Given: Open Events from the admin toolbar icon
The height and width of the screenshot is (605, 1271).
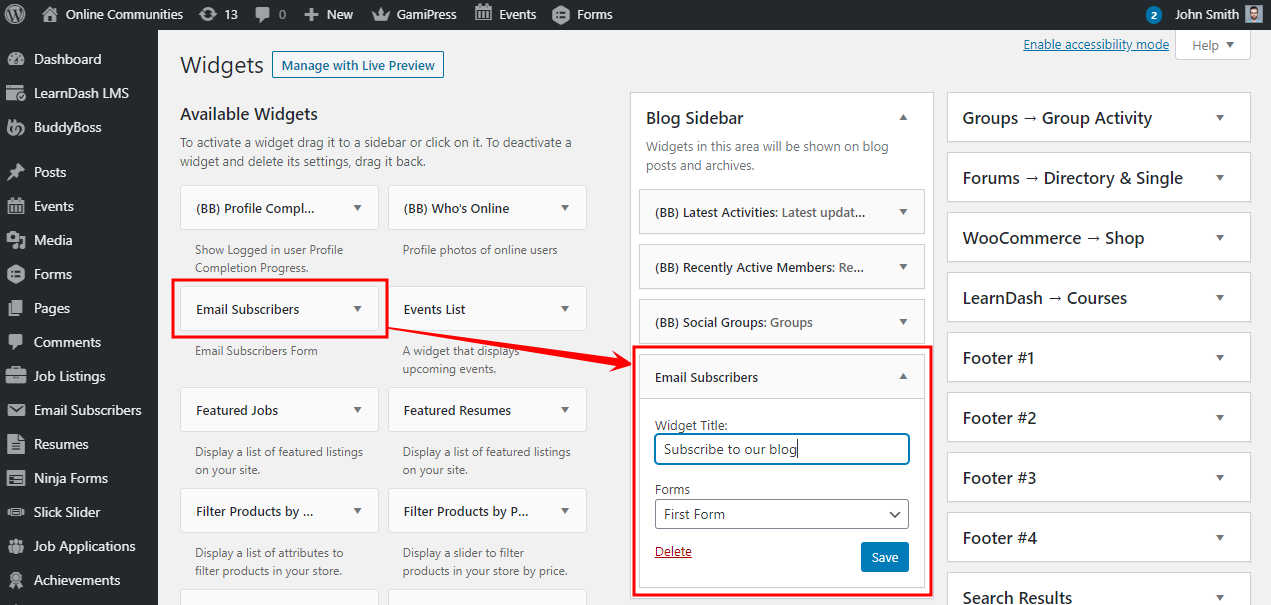Looking at the screenshot, I should [x=483, y=14].
